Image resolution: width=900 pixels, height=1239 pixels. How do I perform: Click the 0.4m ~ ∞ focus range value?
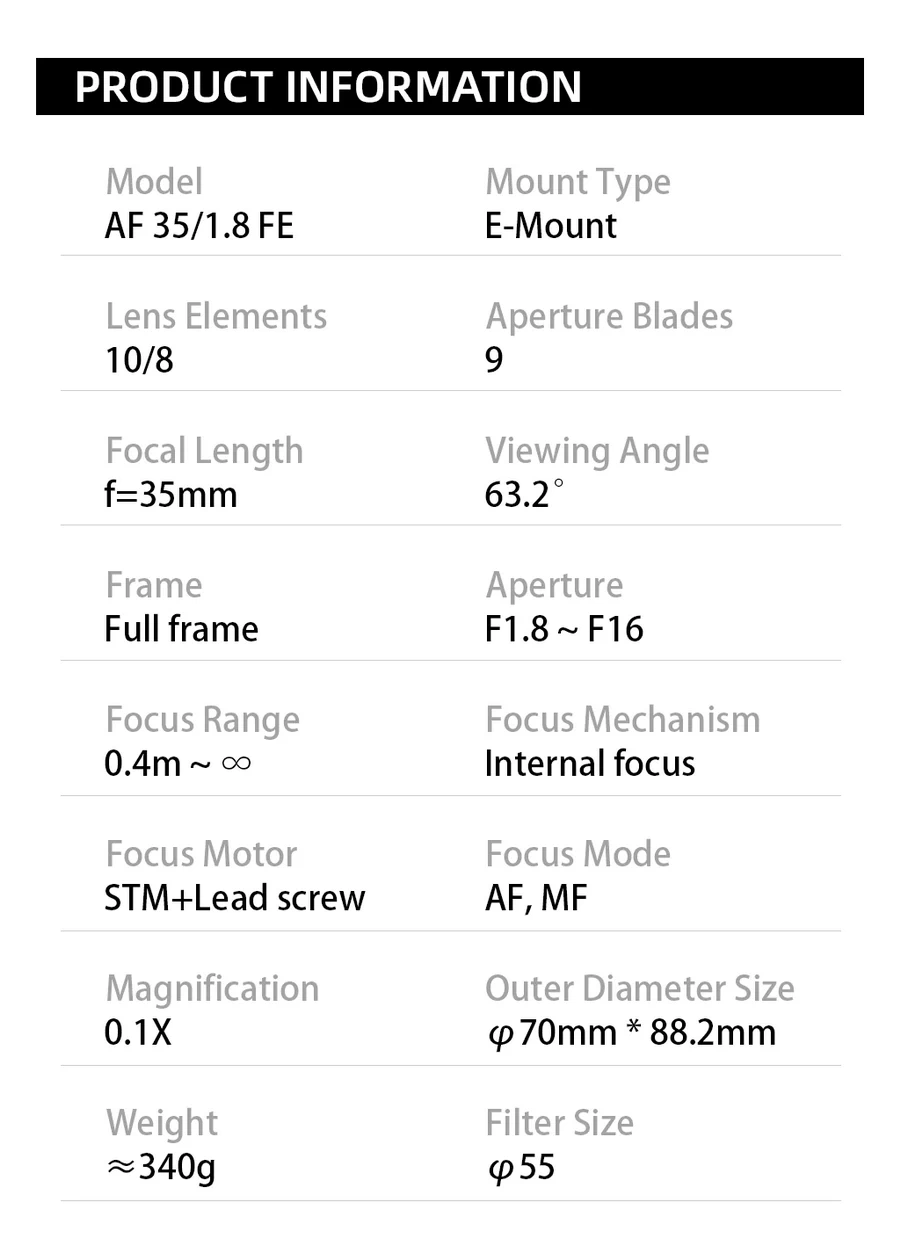coord(178,764)
